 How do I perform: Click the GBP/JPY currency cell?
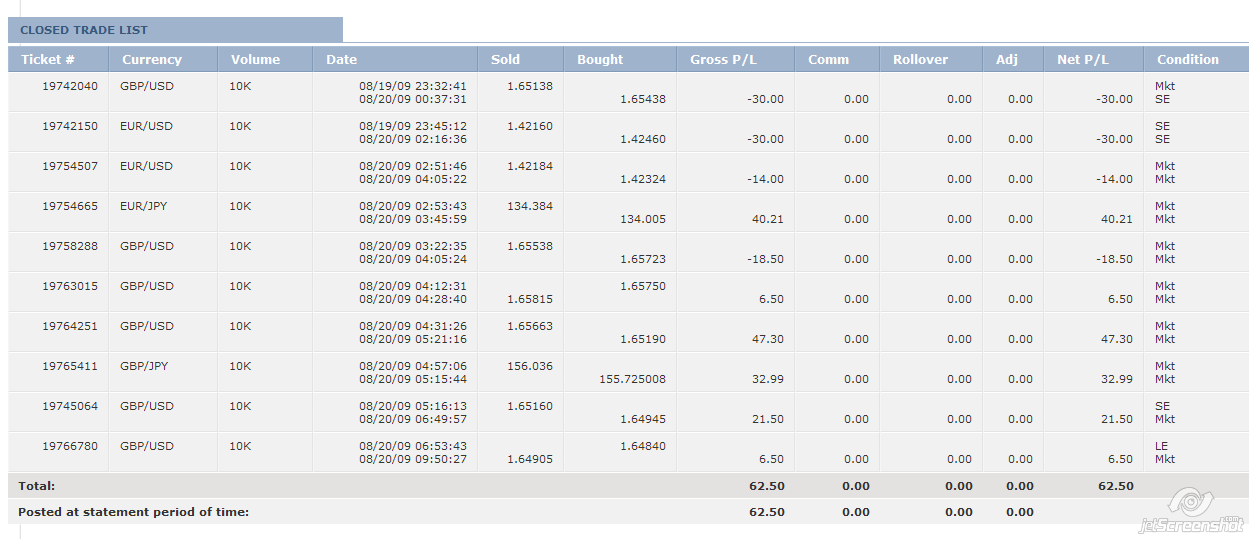point(146,366)
